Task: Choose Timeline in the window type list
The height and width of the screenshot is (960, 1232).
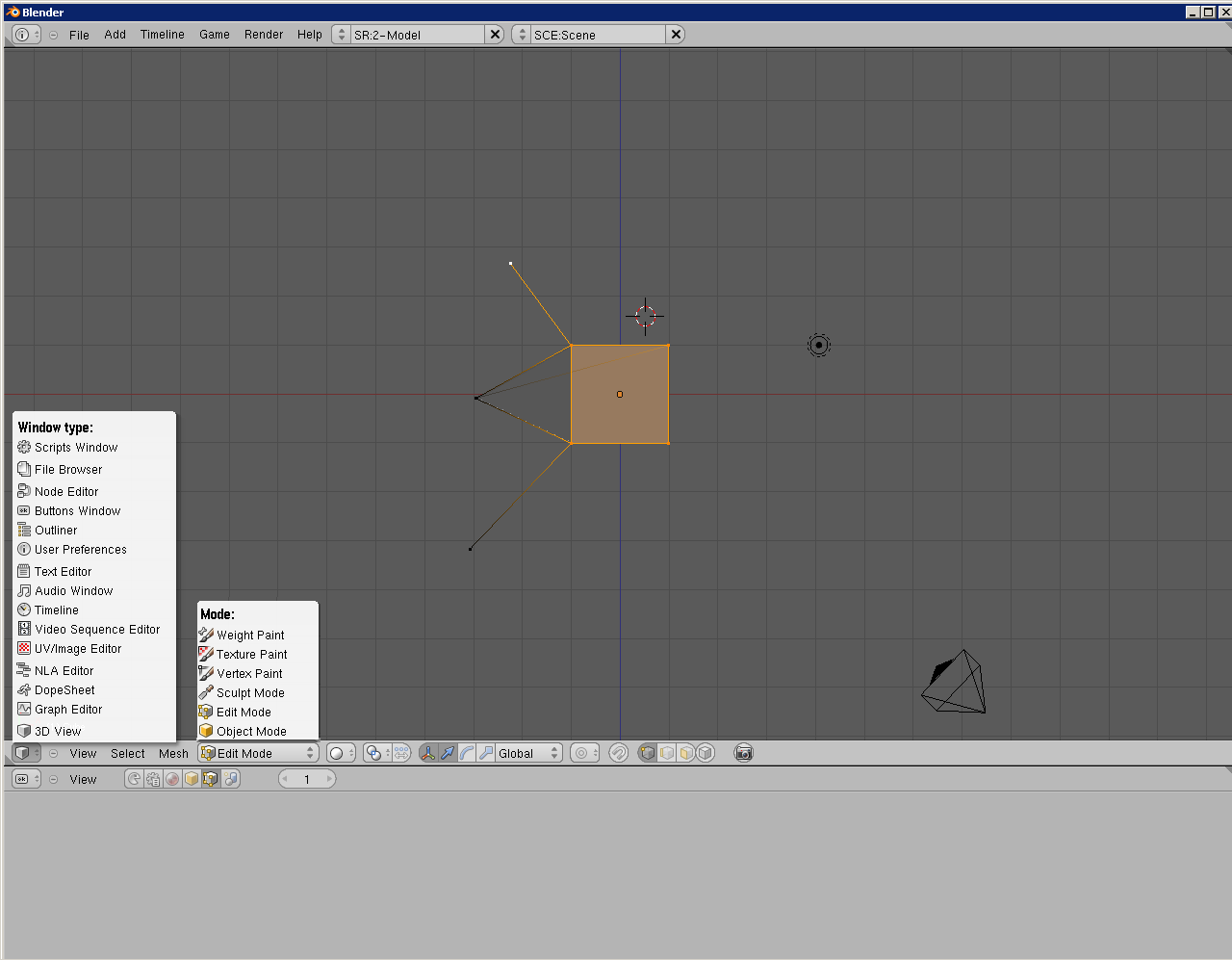Action: [94, 610]
